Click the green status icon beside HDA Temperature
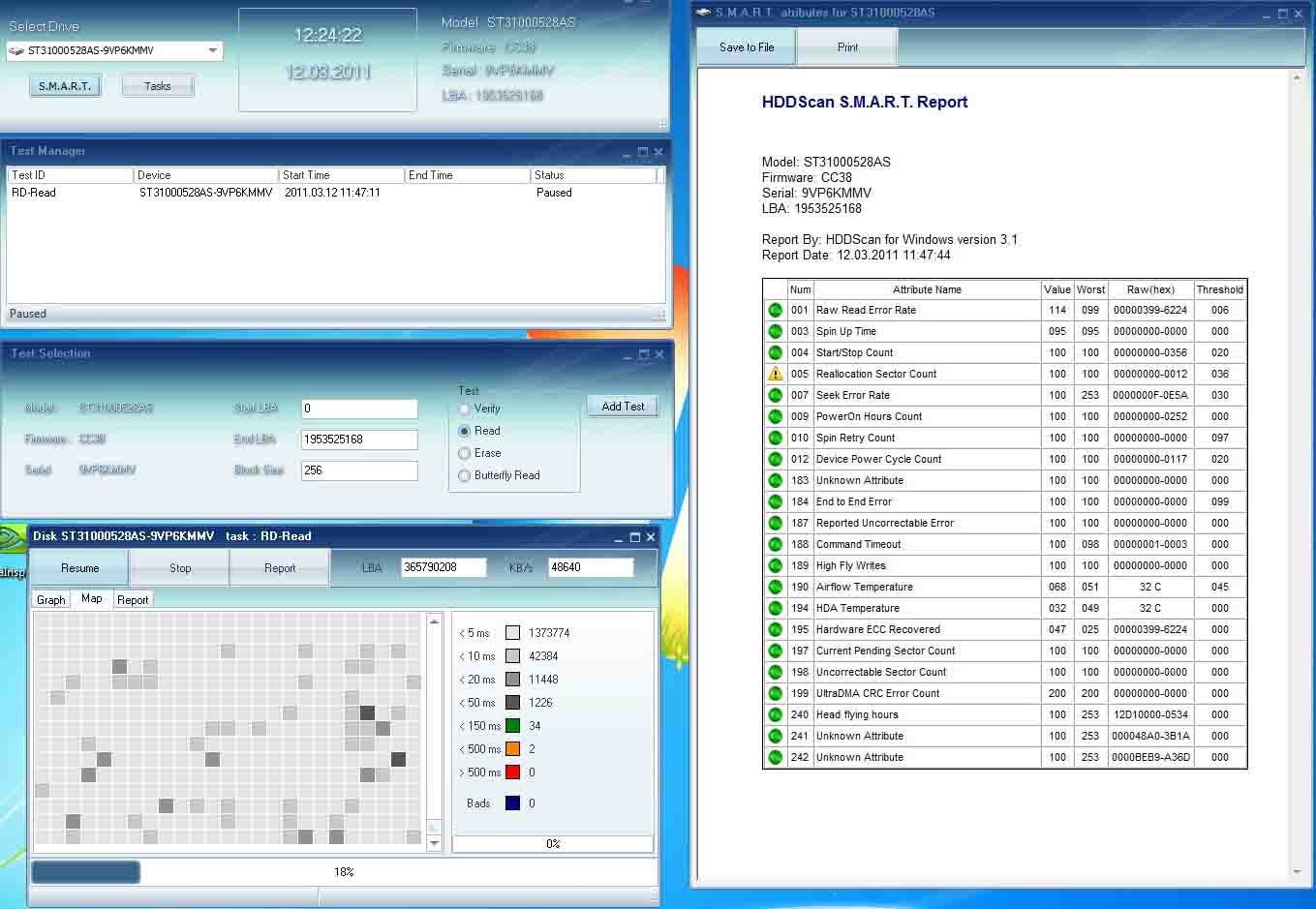Screen dimensions: 1316x909 (x=775, y=608)
